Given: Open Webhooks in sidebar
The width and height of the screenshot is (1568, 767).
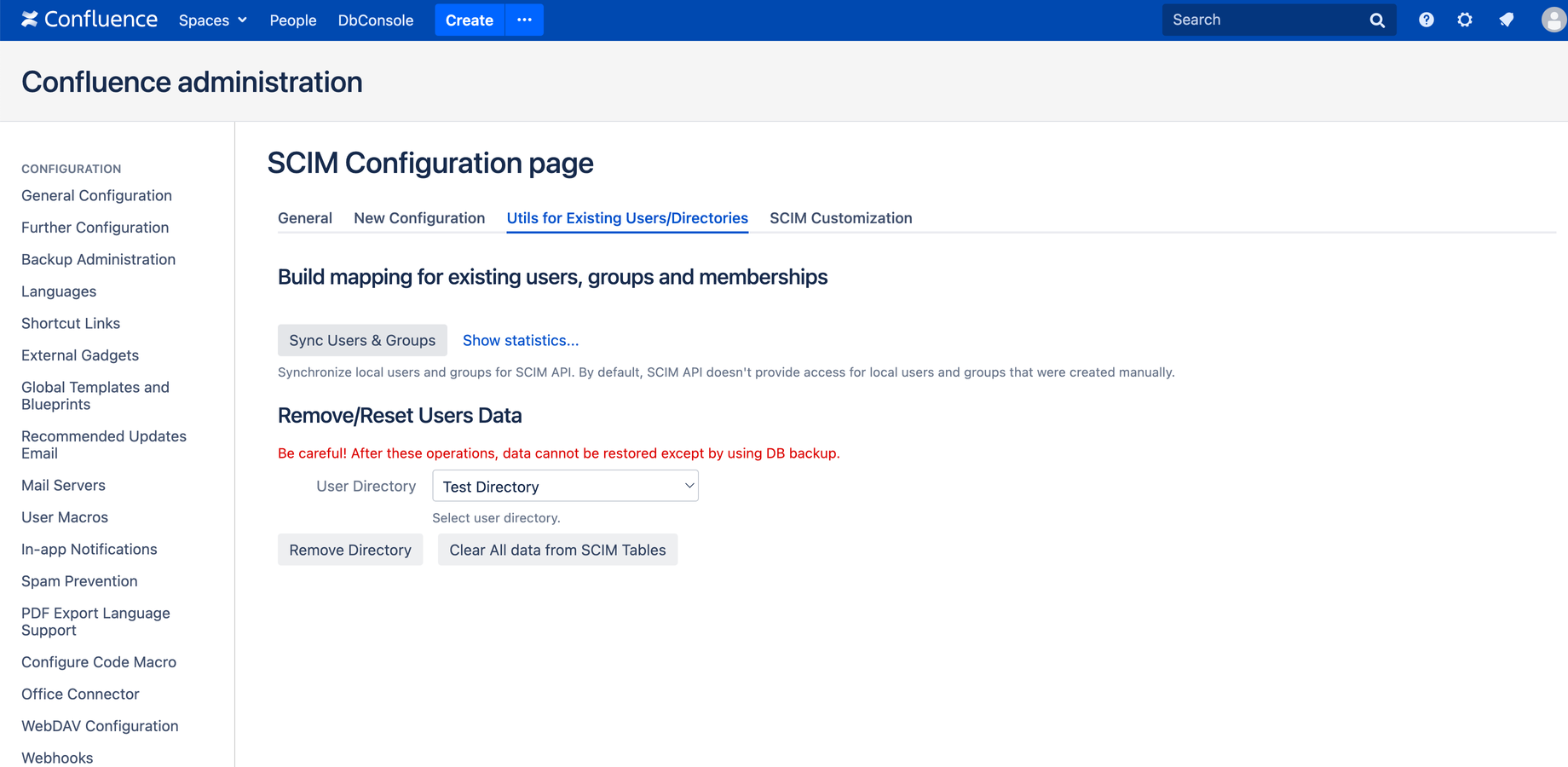Looking at the screenshot, I should click(57, 758).
